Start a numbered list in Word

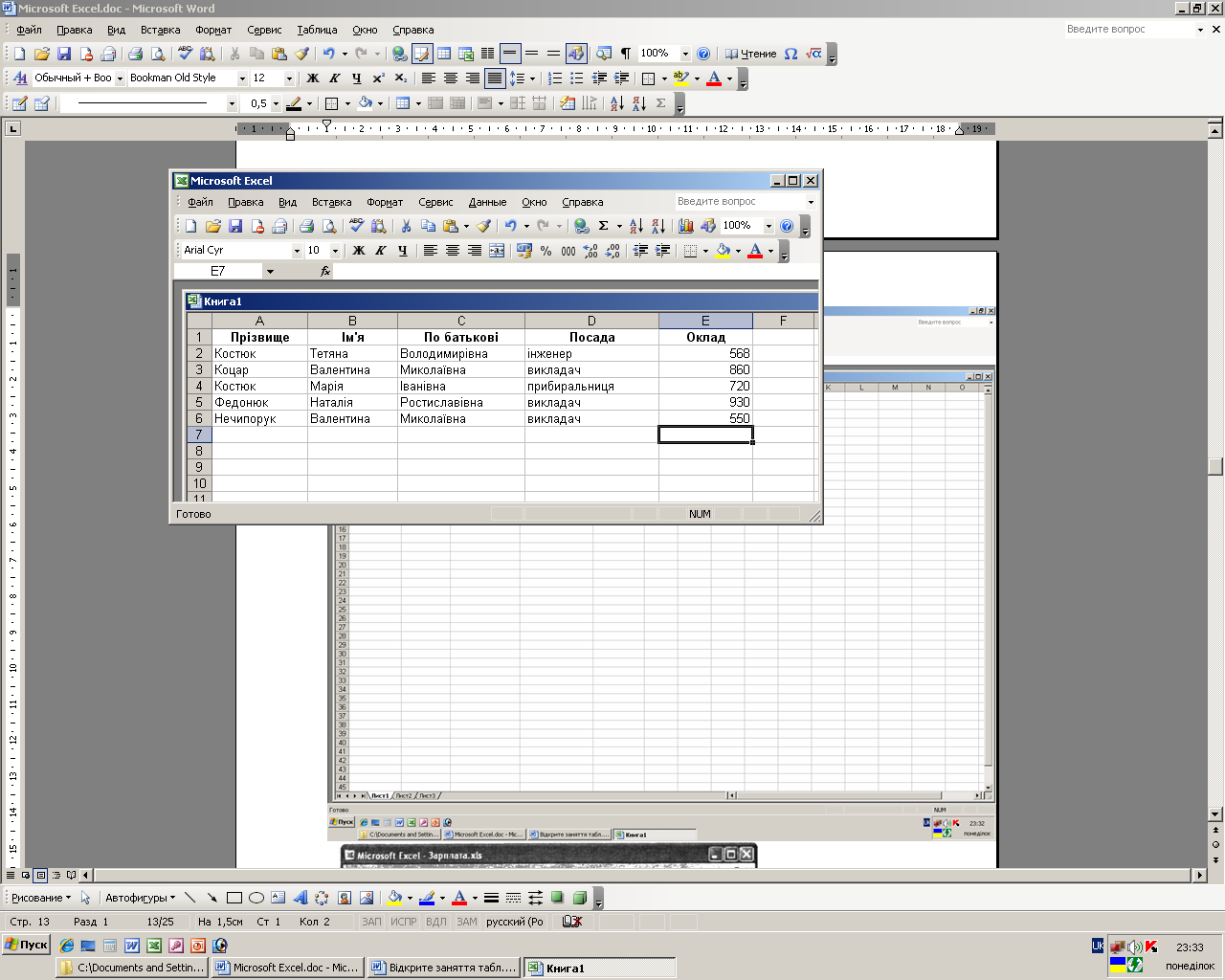(x=555, y=78)
